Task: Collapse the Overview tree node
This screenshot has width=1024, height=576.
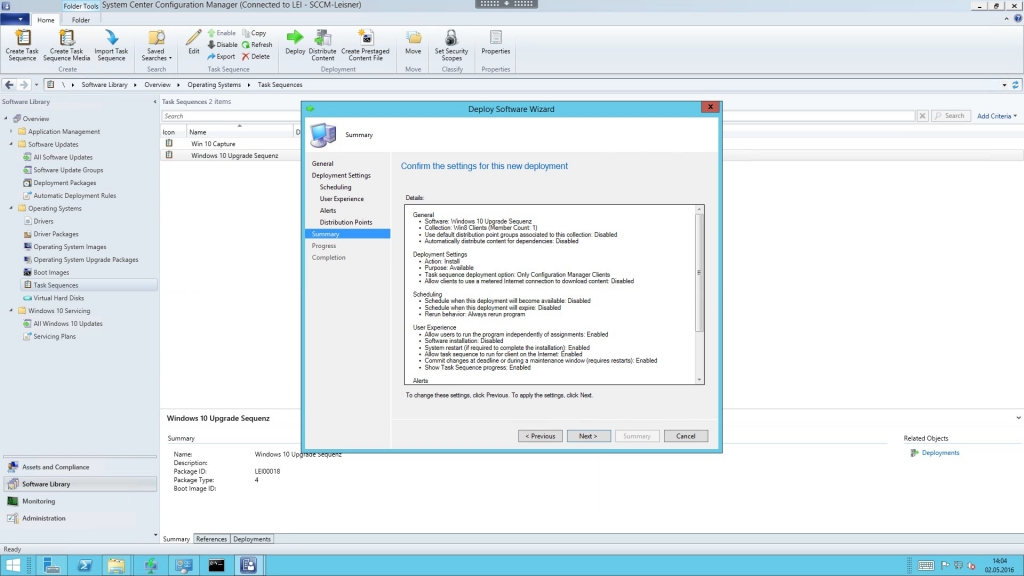Action: click(6, 119)
